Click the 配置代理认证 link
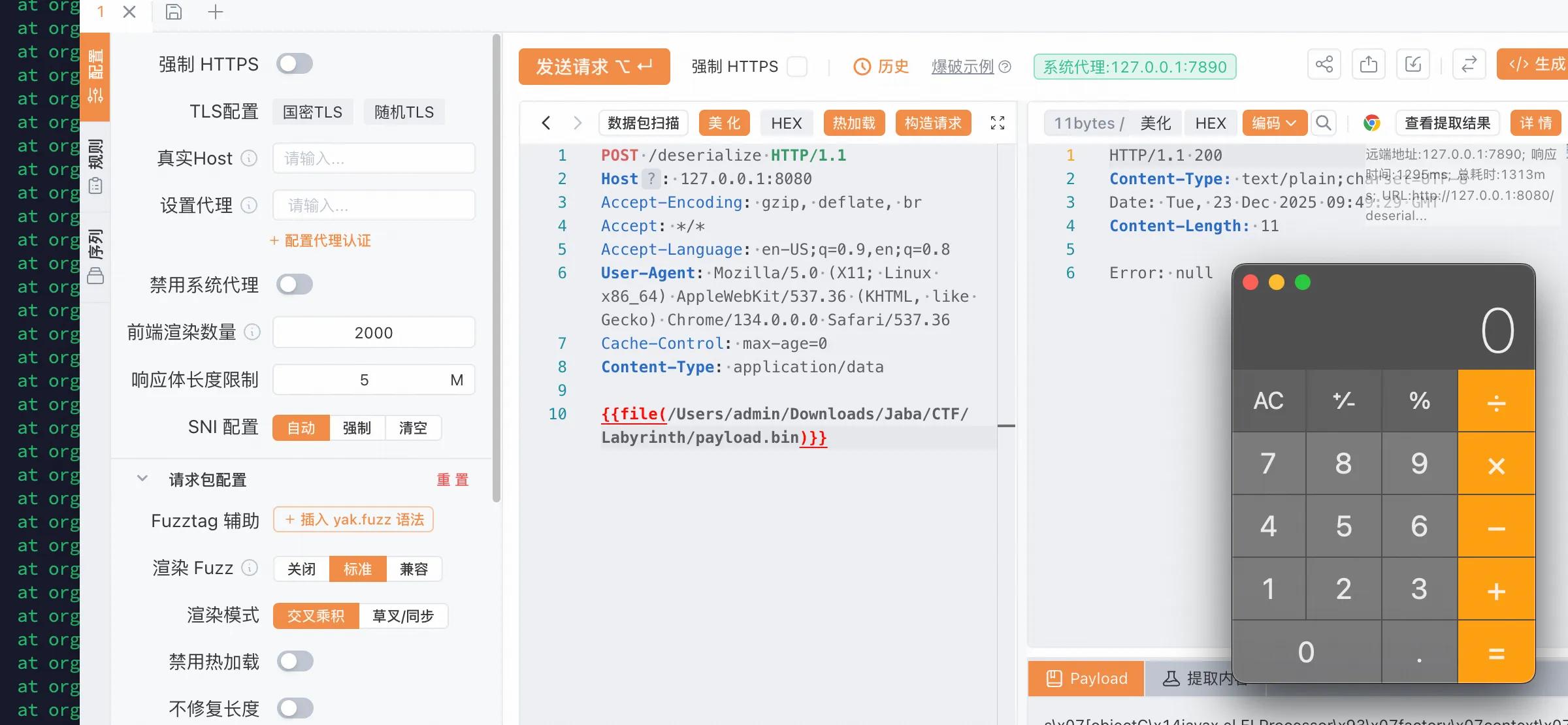This screenshot has width=1568, height=725. (321, 241)
